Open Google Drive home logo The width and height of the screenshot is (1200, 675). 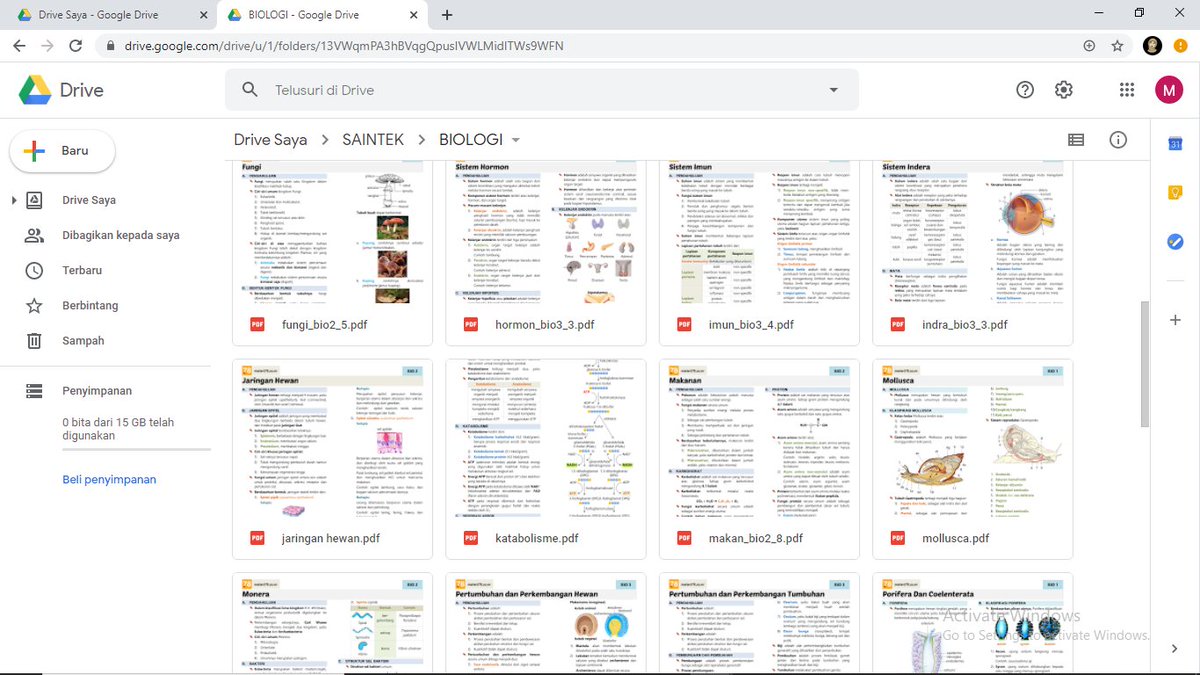61,90
